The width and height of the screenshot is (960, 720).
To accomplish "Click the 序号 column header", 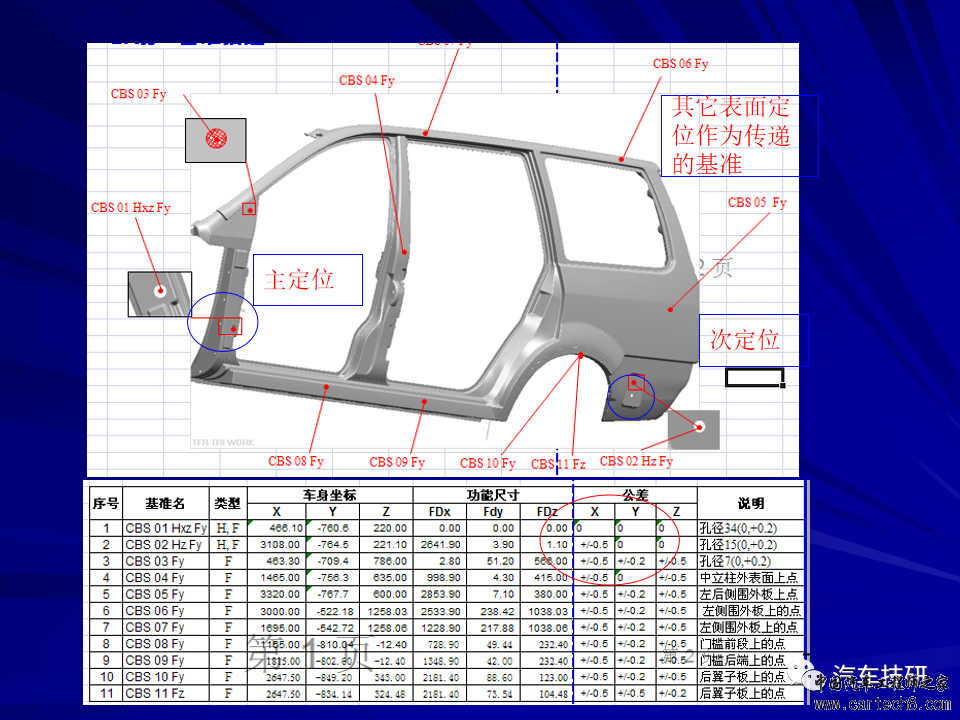I will pos(106,503).
